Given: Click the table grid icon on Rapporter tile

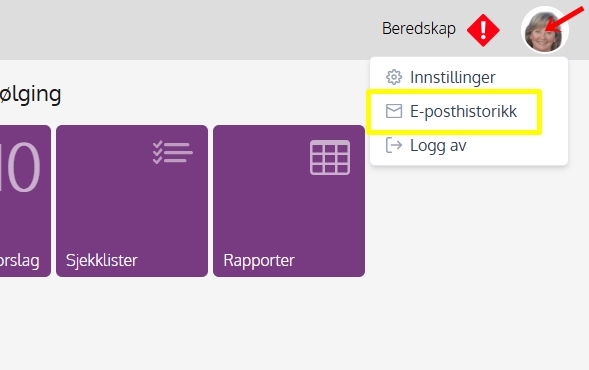Looking at the screenshot, I should [330, 157].
